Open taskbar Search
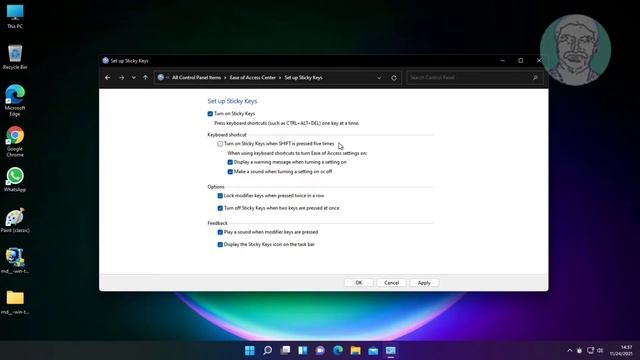640x360 pixels. coord(267,350)
